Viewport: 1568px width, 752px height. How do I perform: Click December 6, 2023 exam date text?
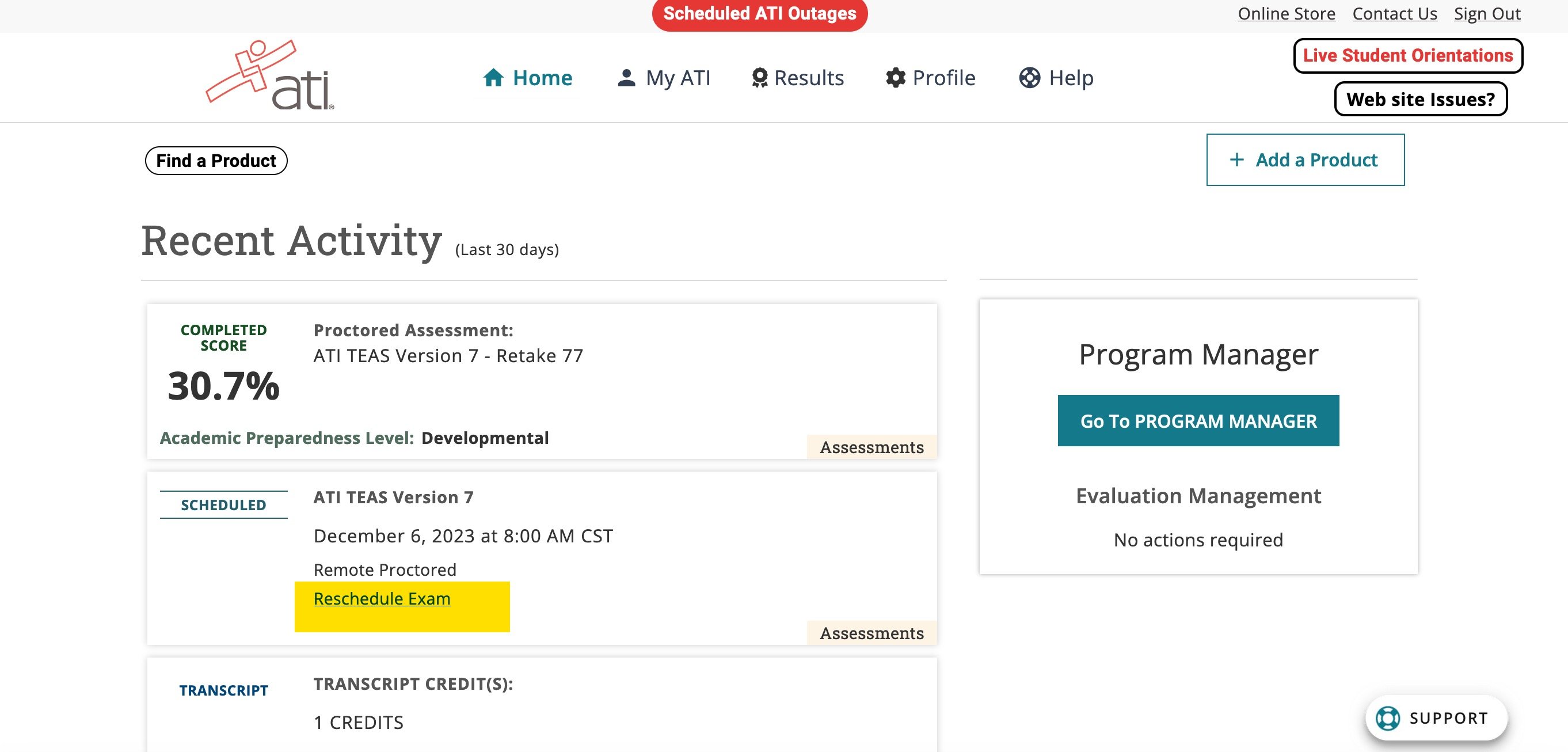(x=463, y=536)
